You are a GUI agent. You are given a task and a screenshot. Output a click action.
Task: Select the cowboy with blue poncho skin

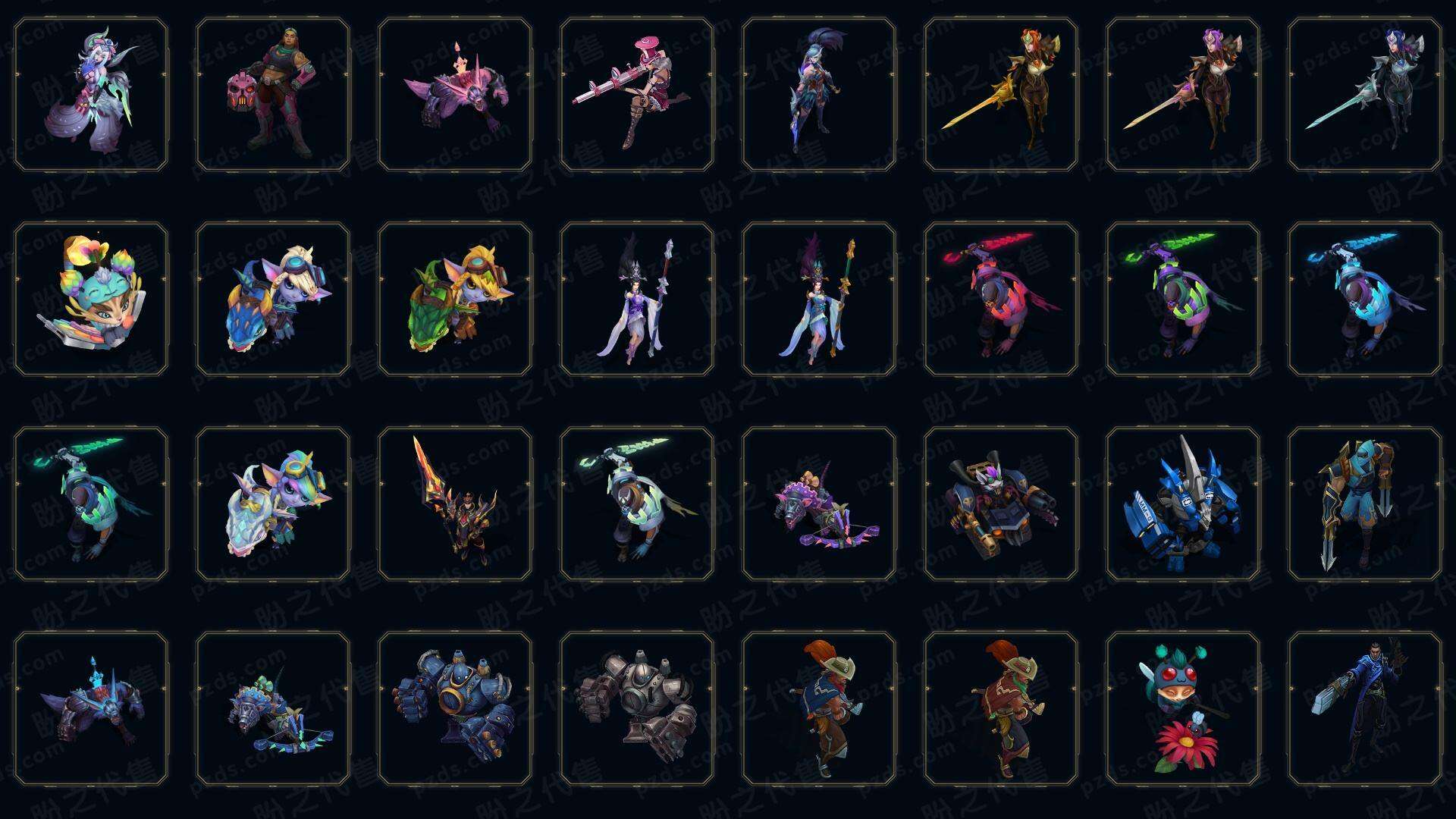click(x=819, y=708)
